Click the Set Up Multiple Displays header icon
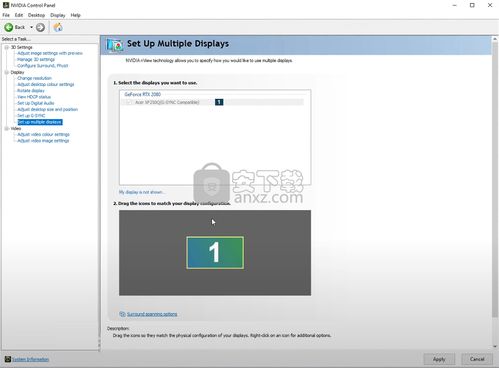This screenshot has height=368, width=499. 115,45
